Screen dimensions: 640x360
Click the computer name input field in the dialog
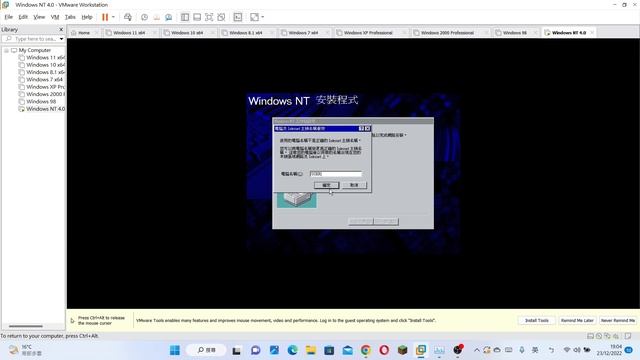coord(336,174)
